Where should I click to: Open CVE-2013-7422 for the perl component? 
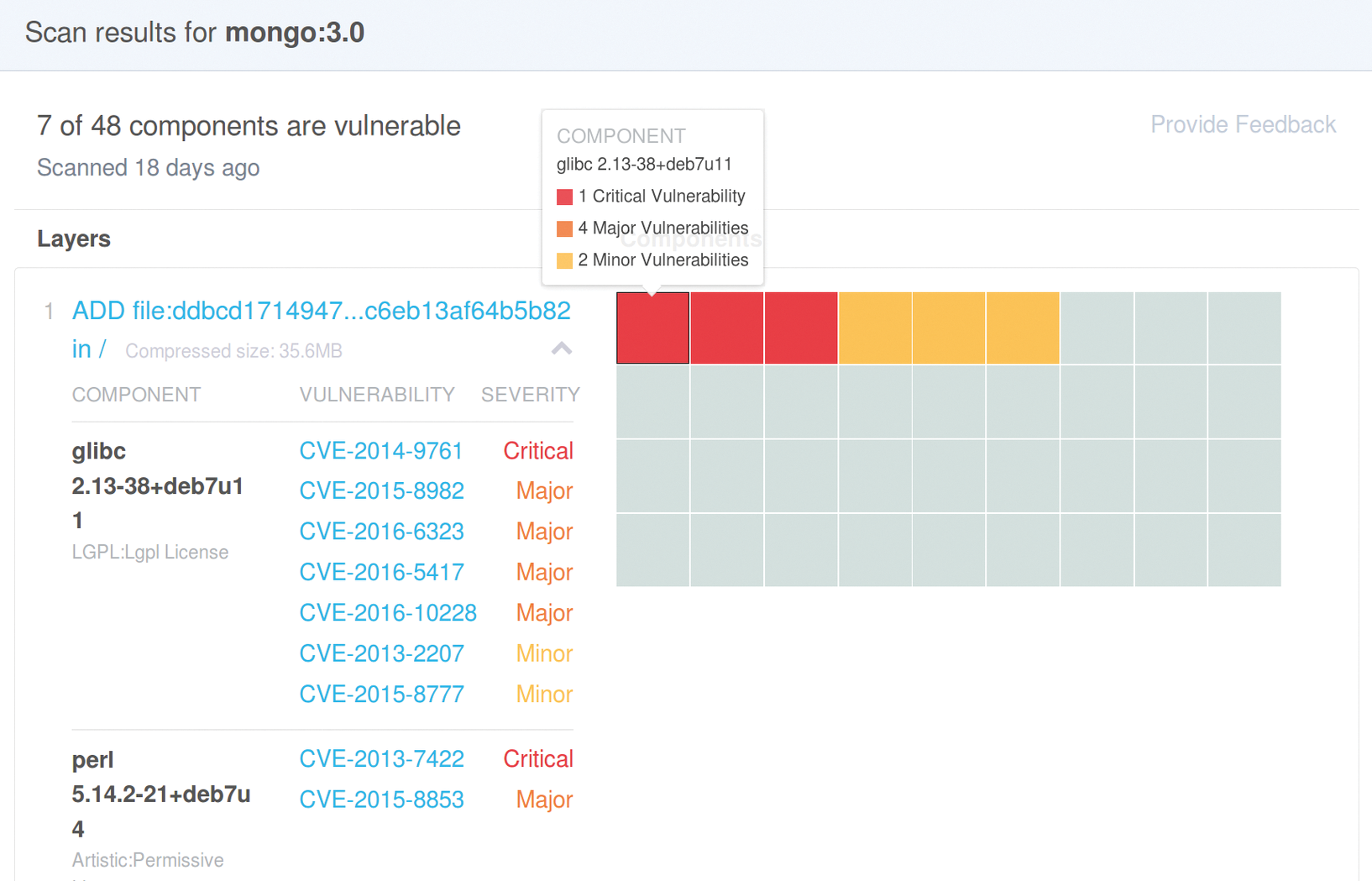[381, 758]
